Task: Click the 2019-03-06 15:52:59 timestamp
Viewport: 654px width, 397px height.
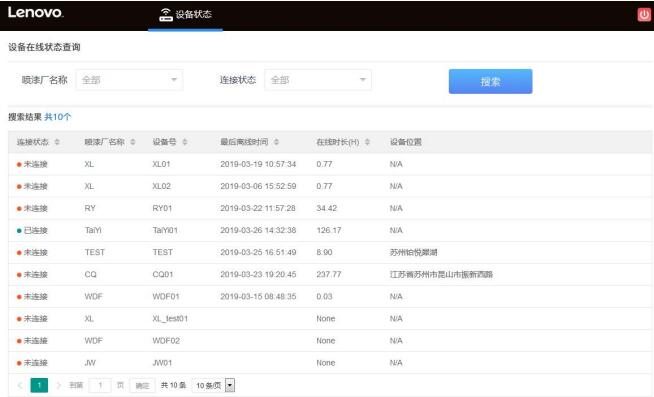Action: point(258,186)
